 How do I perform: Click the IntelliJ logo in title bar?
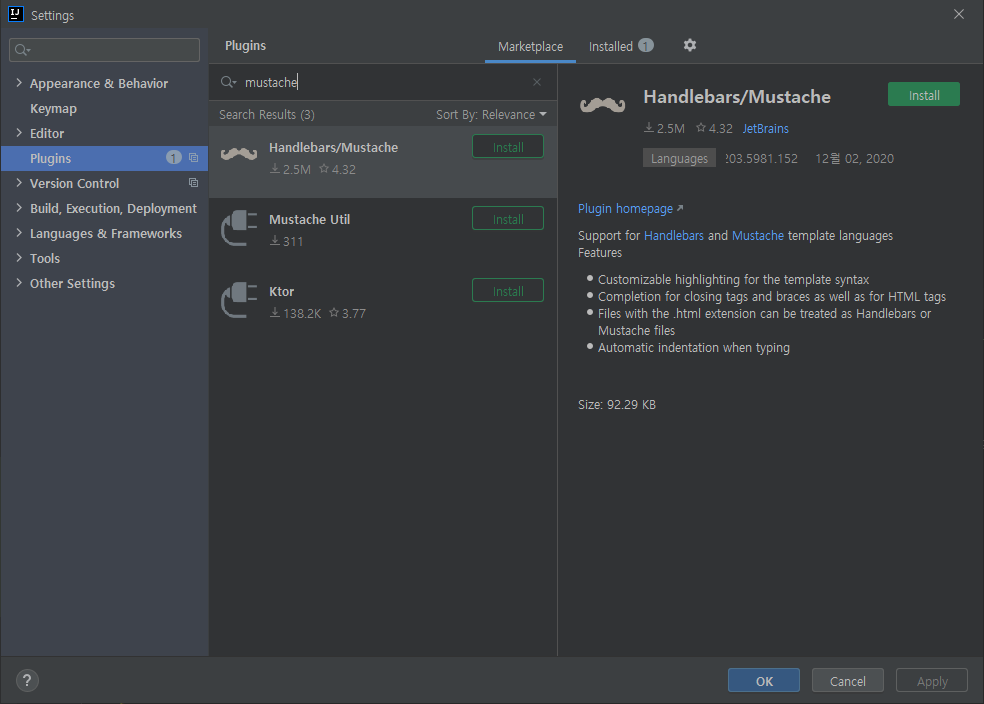click(x=16, y=14)
